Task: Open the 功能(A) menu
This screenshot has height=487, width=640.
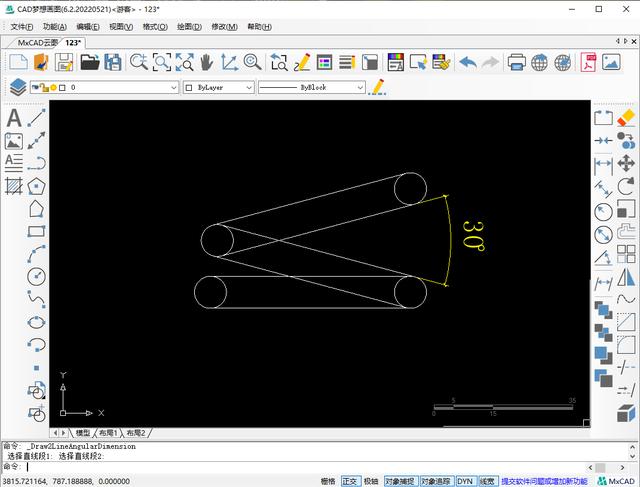Action: [55, 27]
